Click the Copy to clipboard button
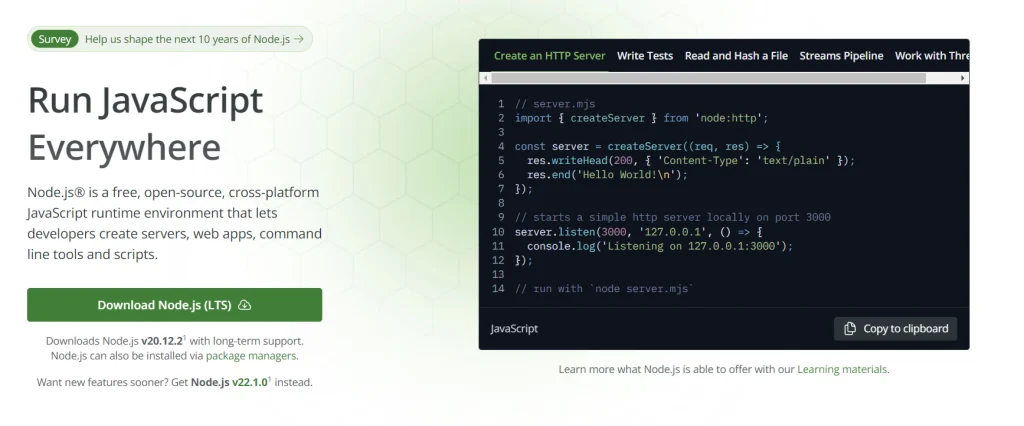This screenshot has width=1024, height=426. coord(895,329)
